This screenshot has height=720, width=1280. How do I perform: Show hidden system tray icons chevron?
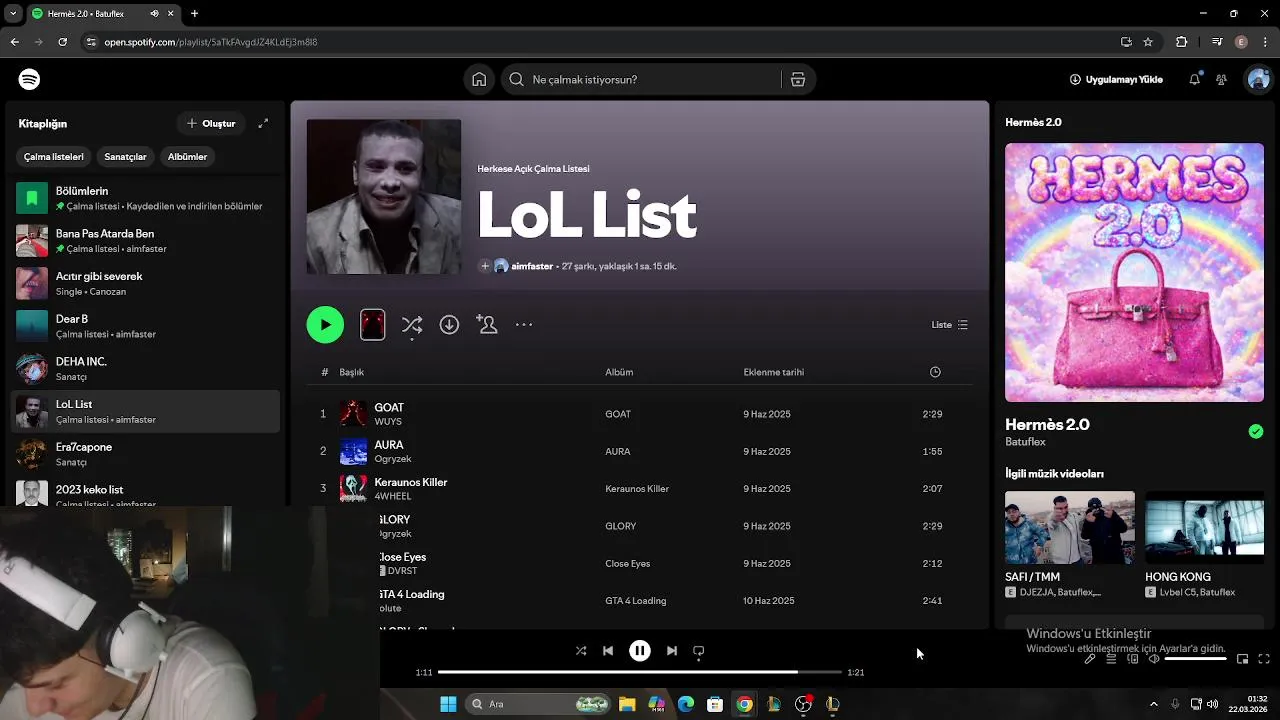(x=1153, y=704)
